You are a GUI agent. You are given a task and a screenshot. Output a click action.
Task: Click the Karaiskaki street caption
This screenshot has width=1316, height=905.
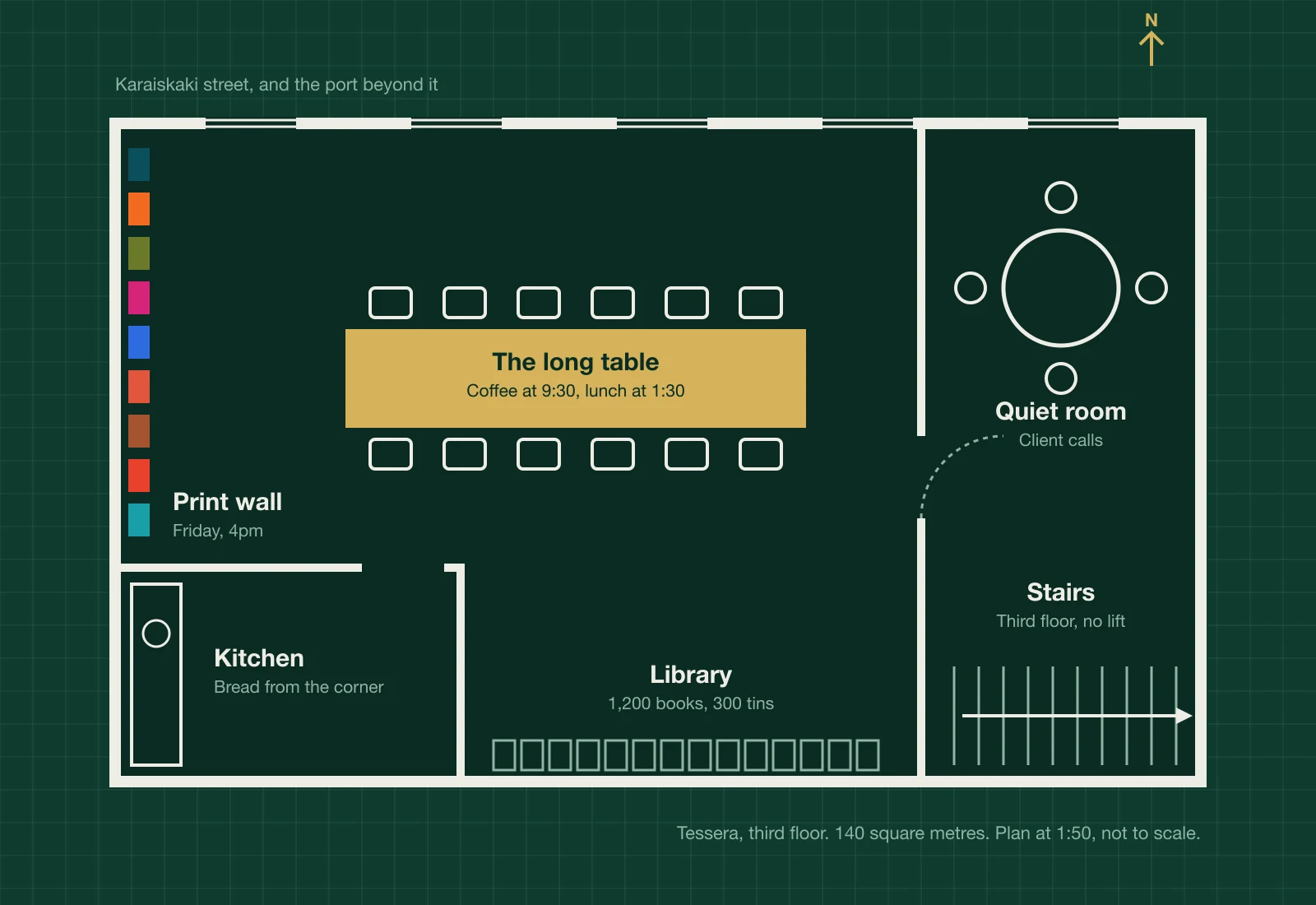[x=276, y=85]
